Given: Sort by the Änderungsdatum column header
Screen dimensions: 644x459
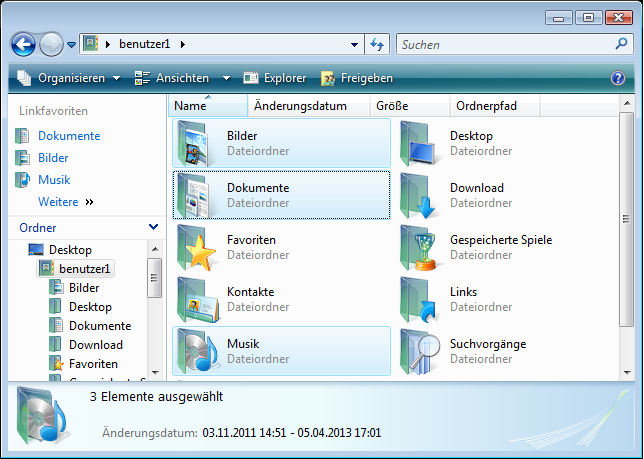Looking at the screenshot, I should point(308,106).
